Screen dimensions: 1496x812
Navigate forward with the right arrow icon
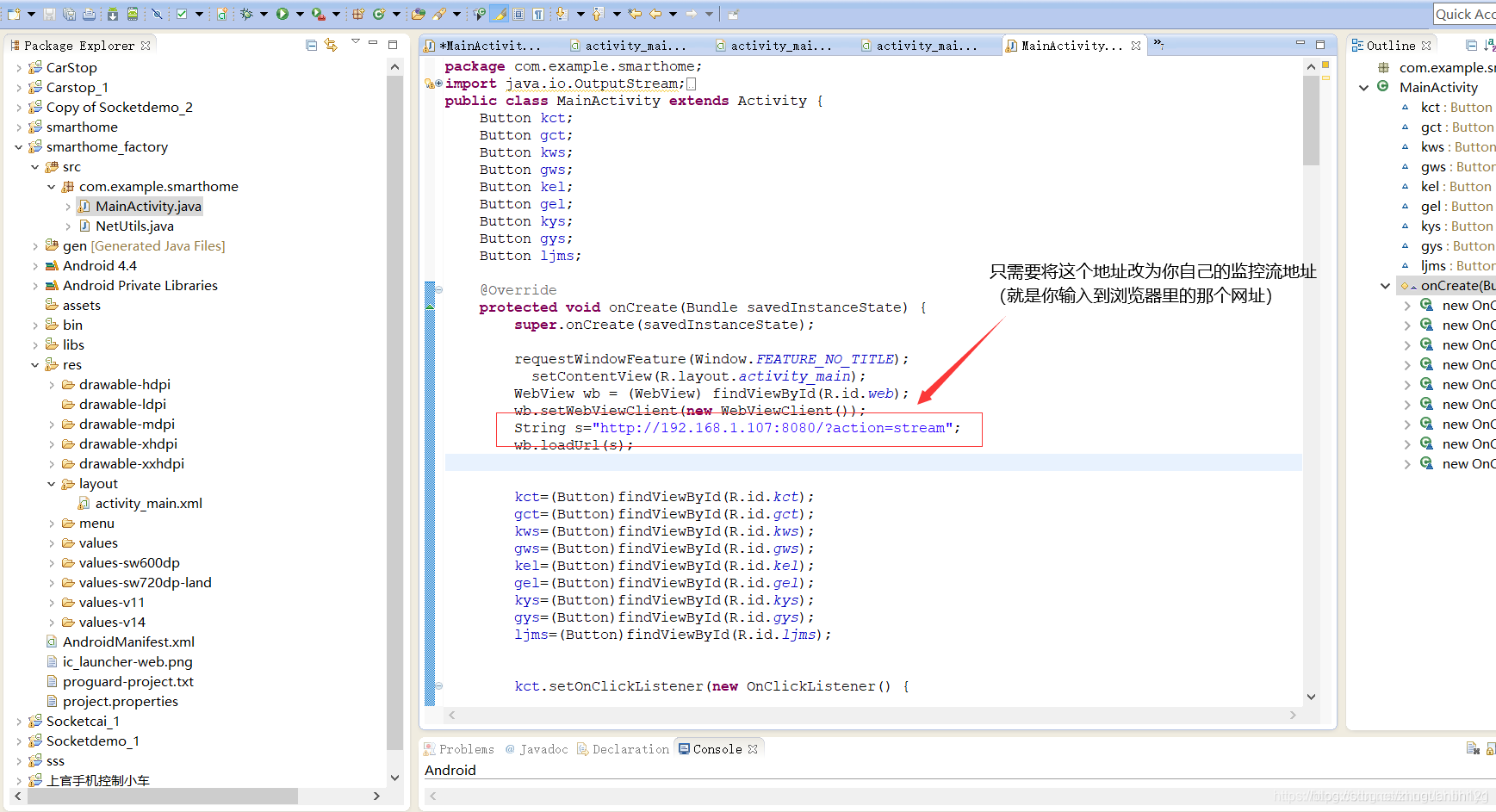click(x=691, y=14)
